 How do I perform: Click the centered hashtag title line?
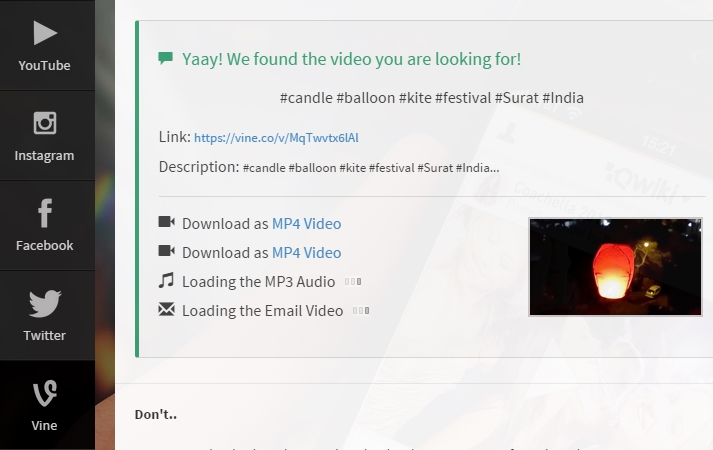tap(432, 98)
